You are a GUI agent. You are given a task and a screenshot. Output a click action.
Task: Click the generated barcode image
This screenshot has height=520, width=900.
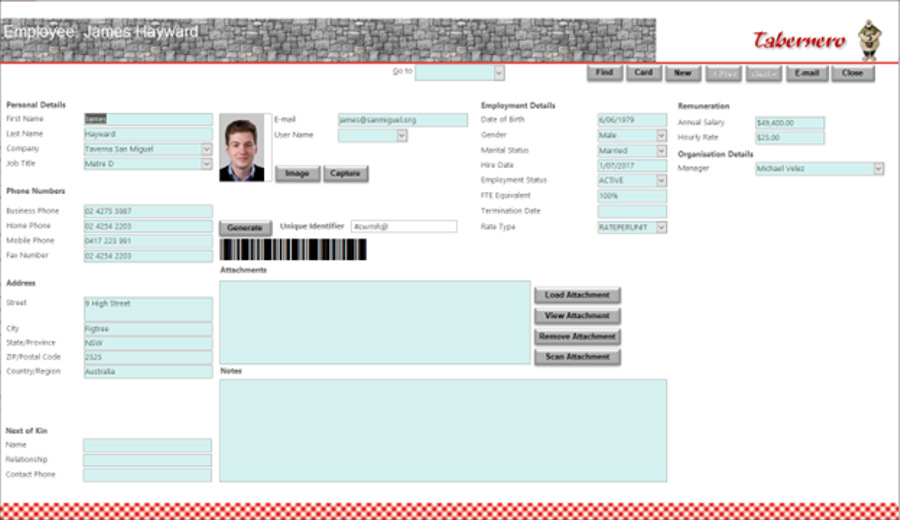click(293, 250)
